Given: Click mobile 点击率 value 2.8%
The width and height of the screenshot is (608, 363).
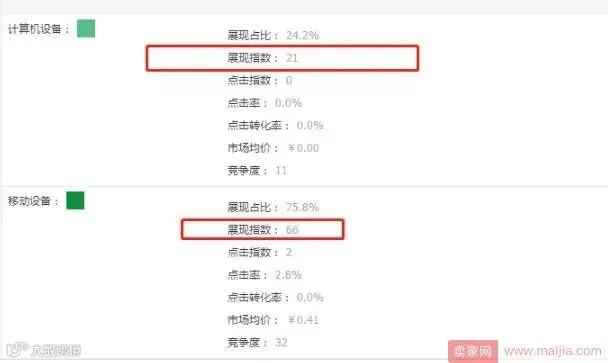Looking at the screenshot, I should coord(288,275).
